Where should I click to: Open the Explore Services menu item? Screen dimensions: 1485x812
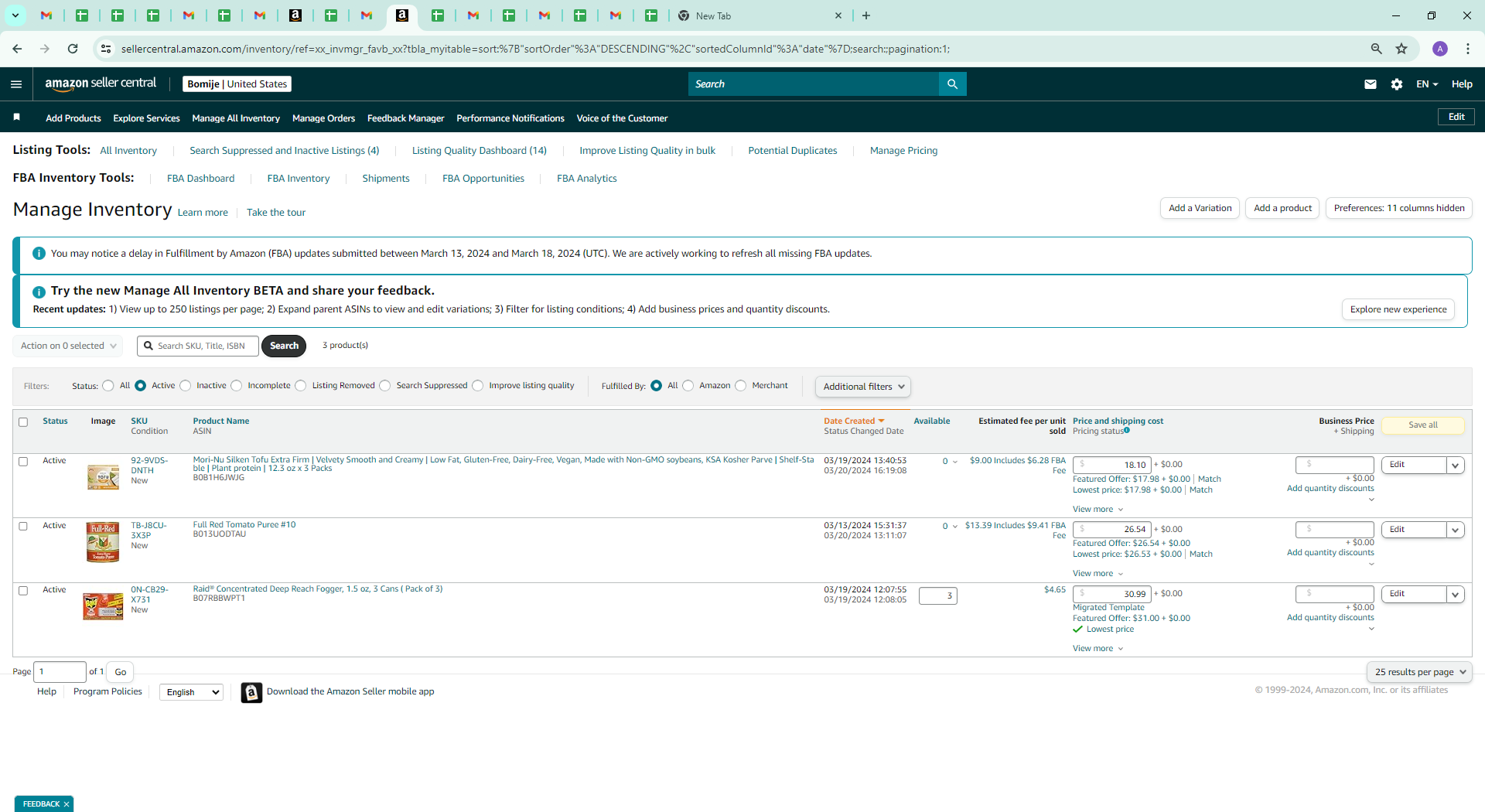[146, 118]
